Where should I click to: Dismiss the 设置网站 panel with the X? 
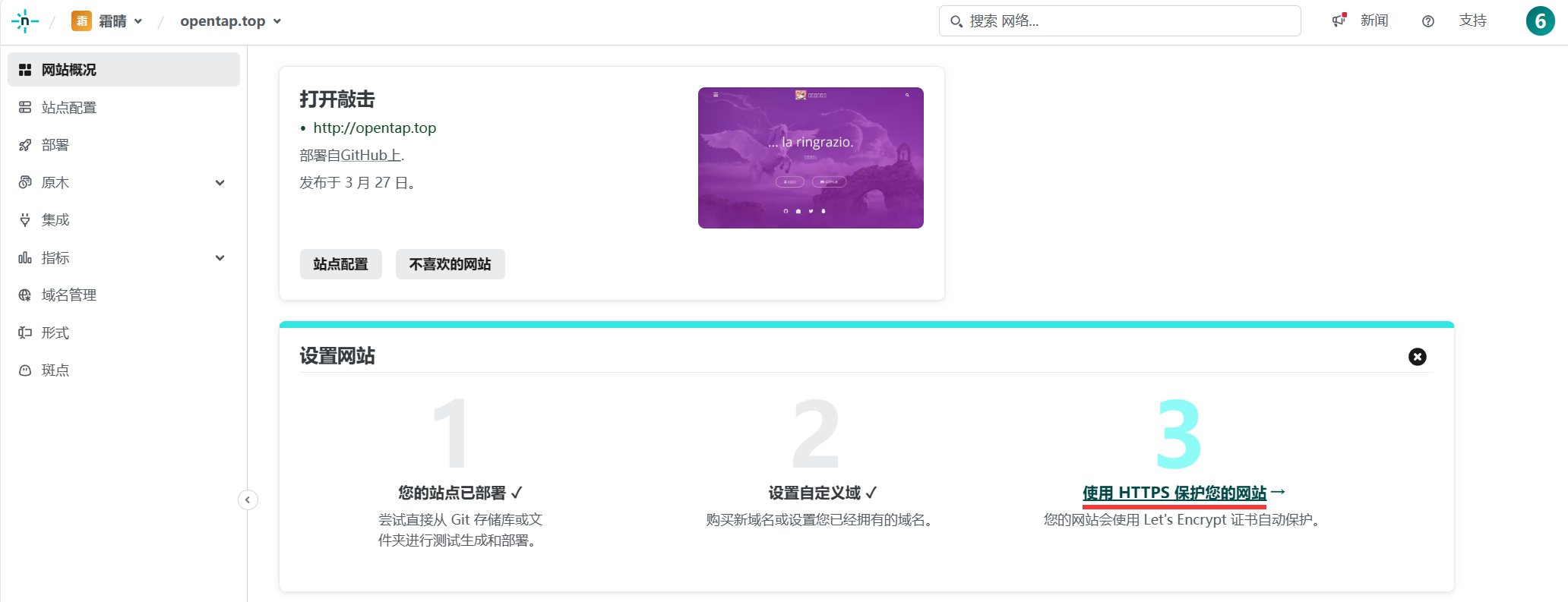[1418, 357]
